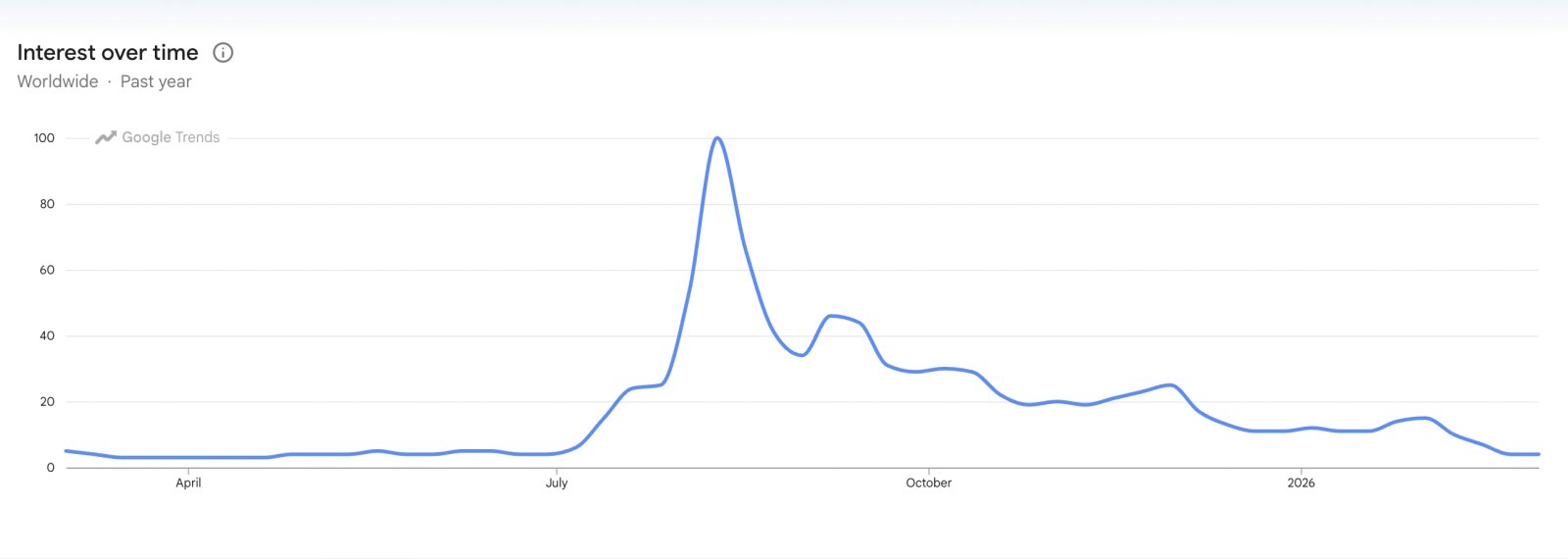Click the info icon beside Interest over time

coord(223,53)
